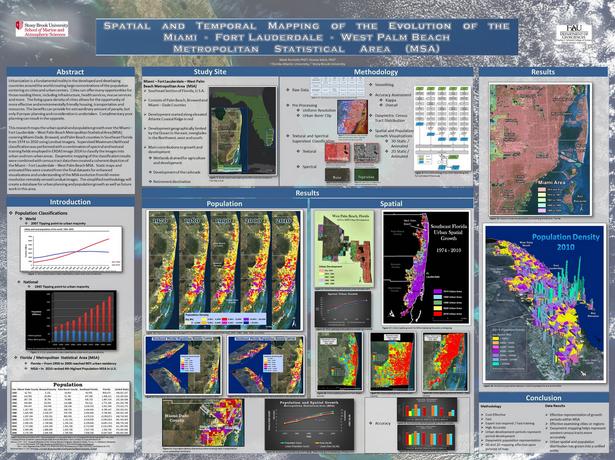This screenshot has width=615, height=460.
Task: Open the lower accuracy bar chart
Action: (426, 438)
